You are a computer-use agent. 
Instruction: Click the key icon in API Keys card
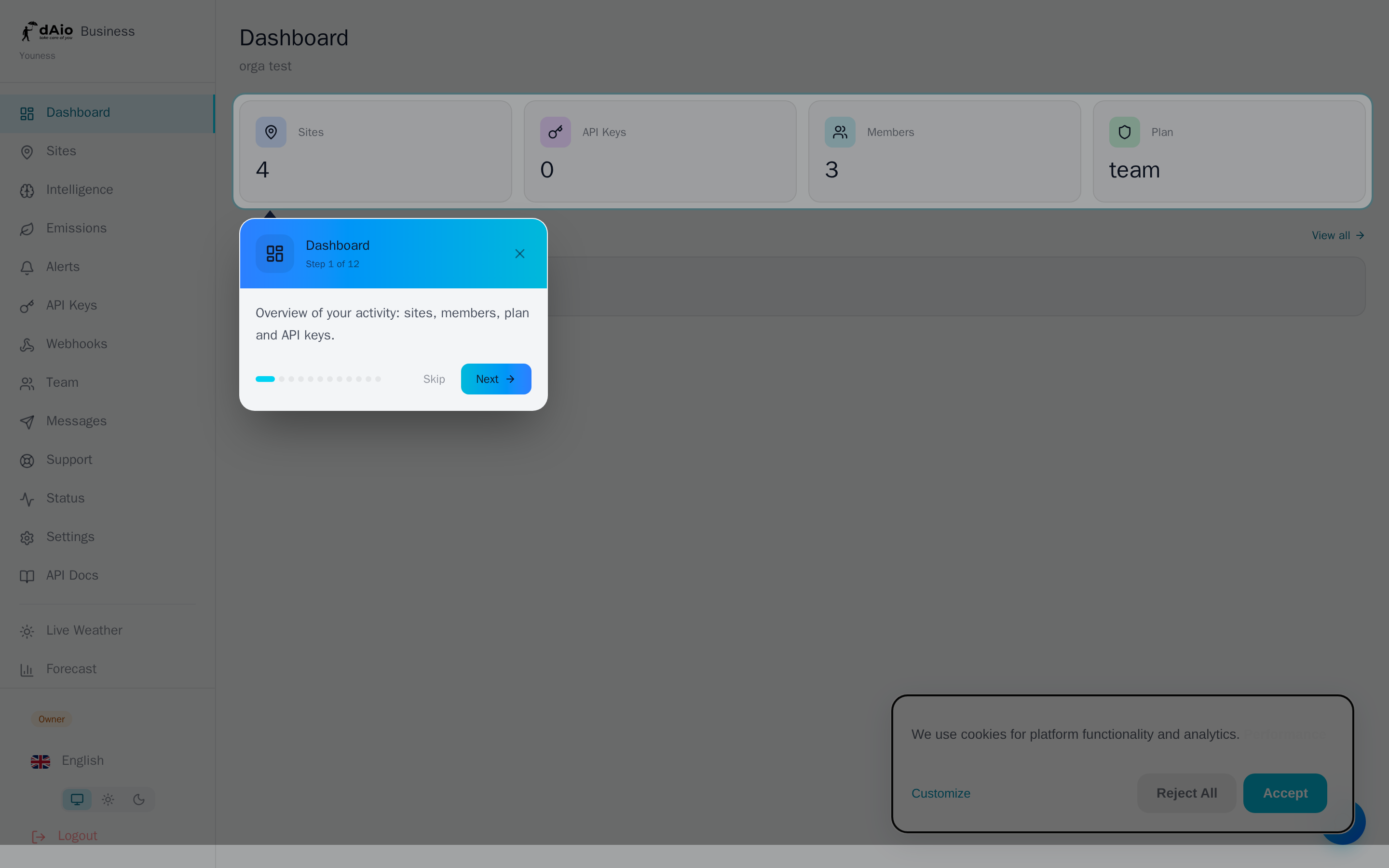(x=555, y=132)
